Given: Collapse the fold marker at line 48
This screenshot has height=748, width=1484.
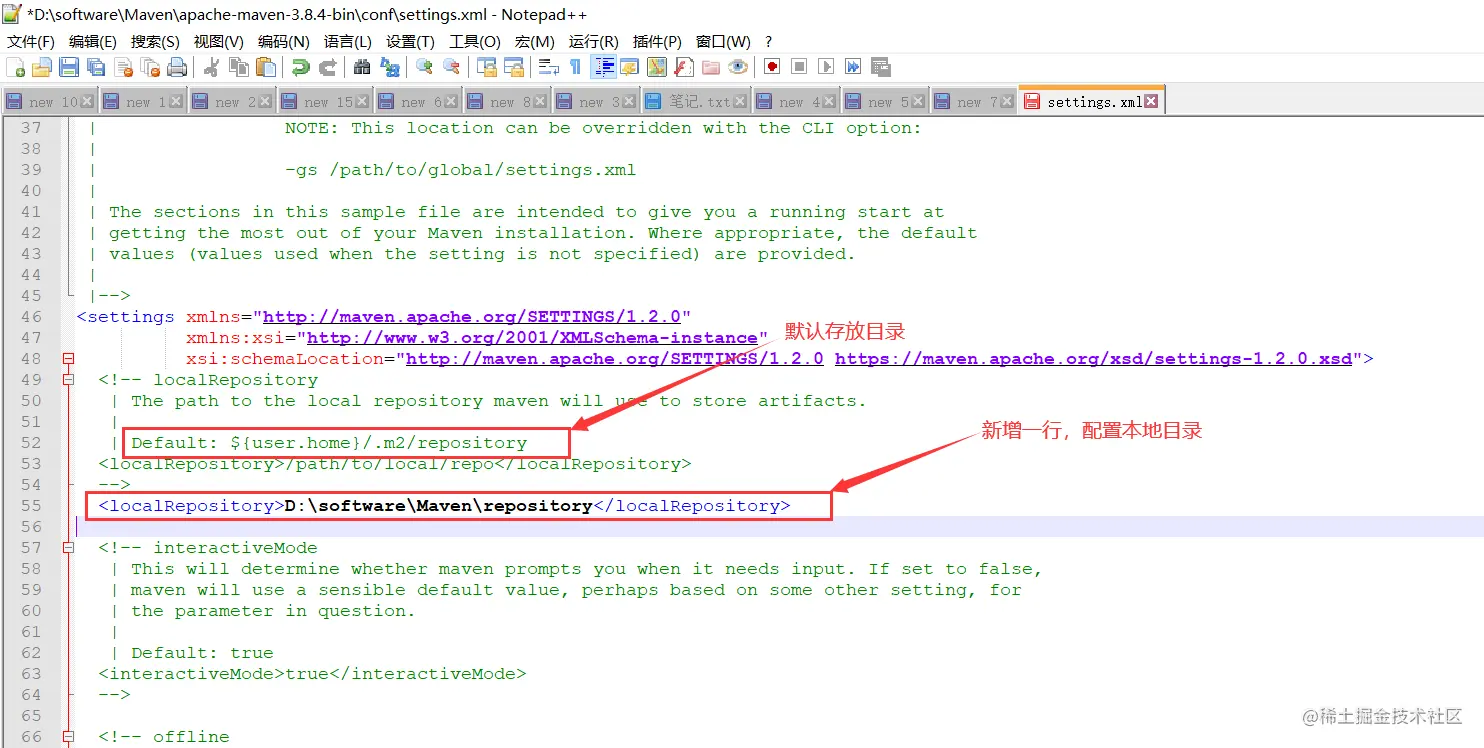Looking at the screenshot, I should (x=68, y=358).
